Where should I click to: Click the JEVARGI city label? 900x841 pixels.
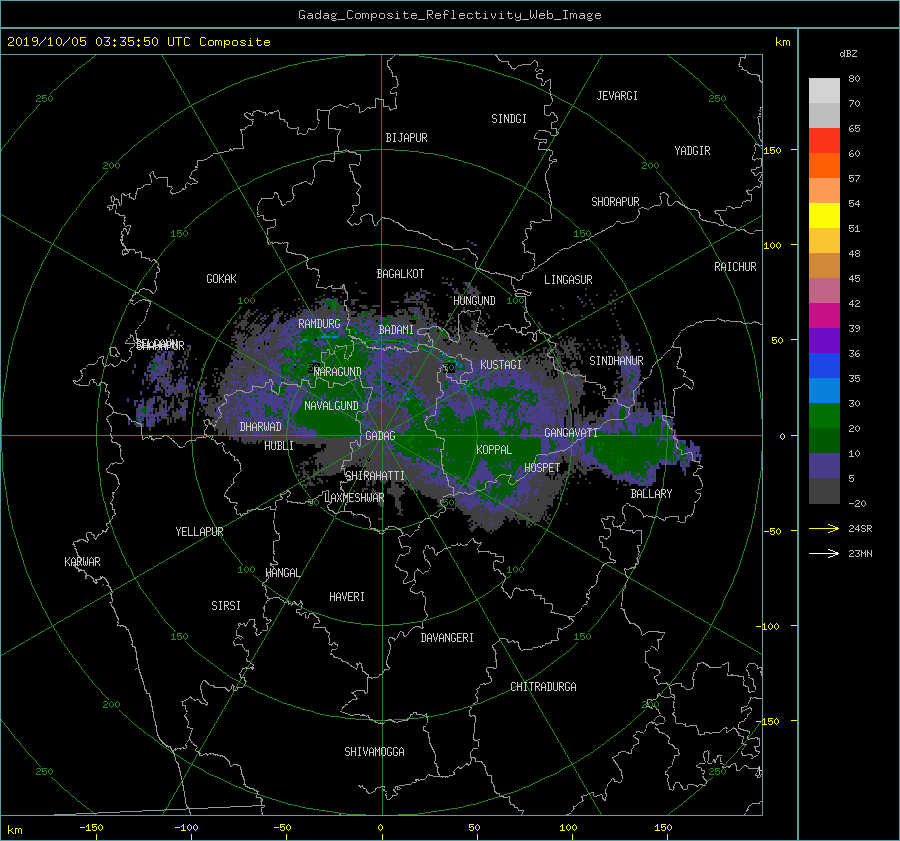(x=617, y=96)
